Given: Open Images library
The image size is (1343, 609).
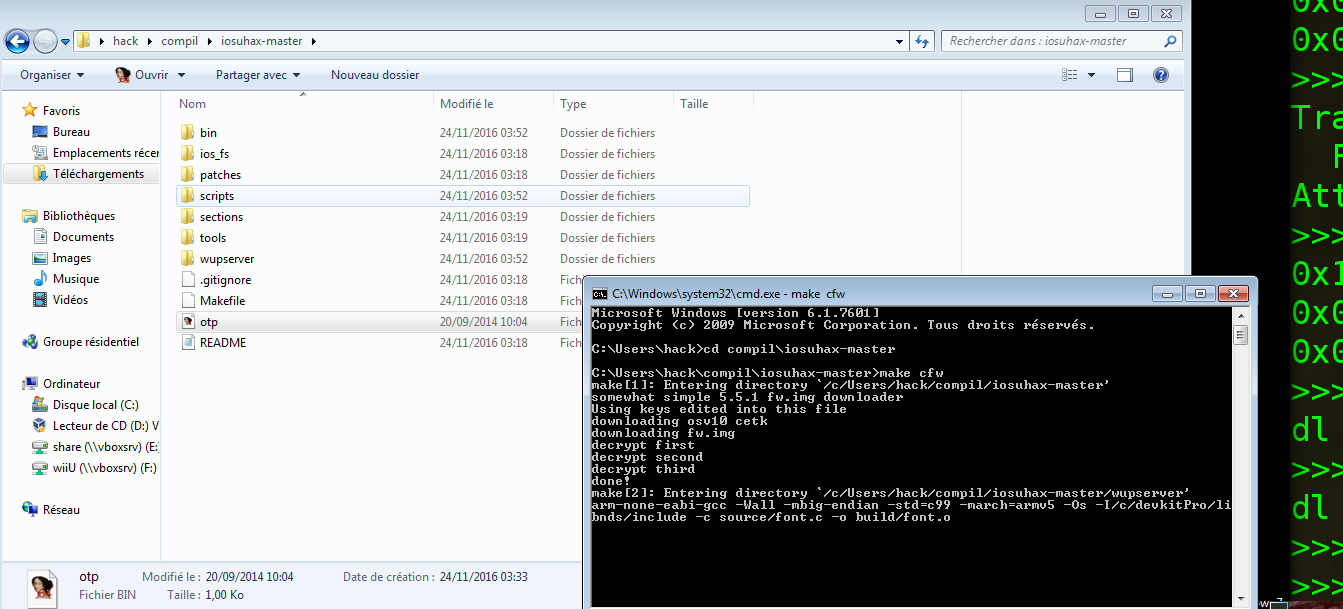Looking at the screenshot, I should coord(72,258).
